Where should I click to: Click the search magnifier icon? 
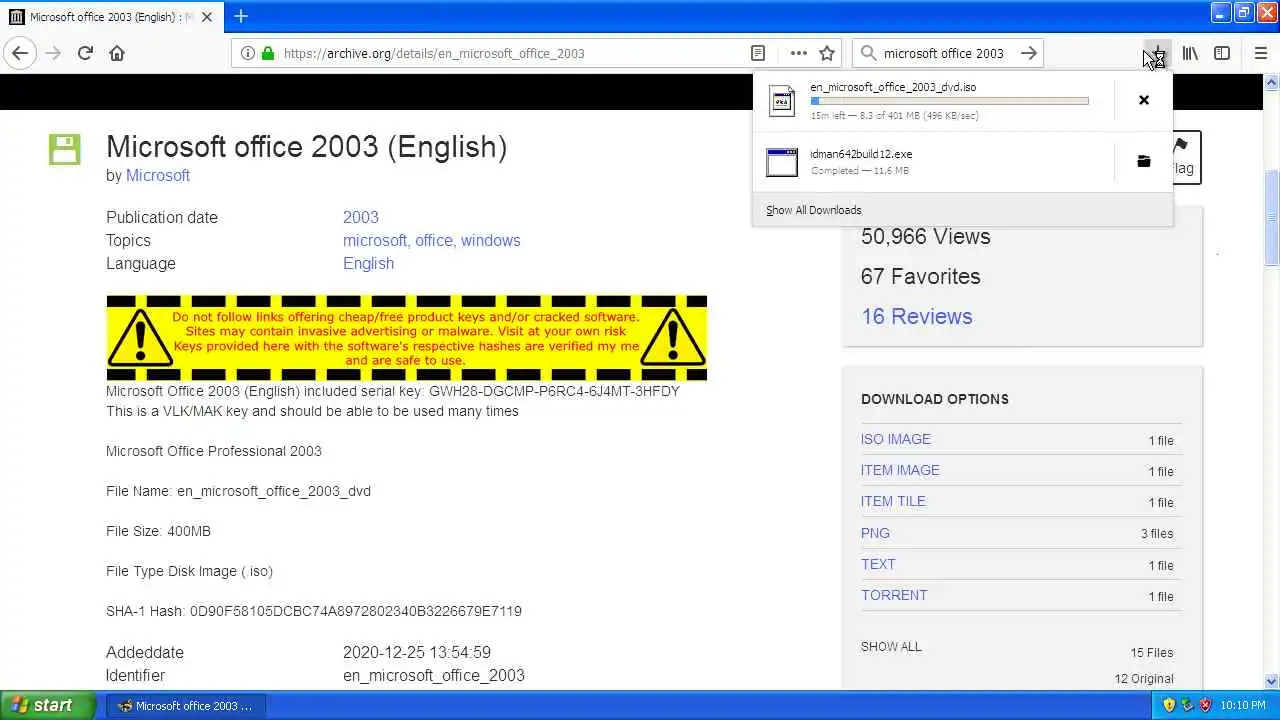click(868, 53)
